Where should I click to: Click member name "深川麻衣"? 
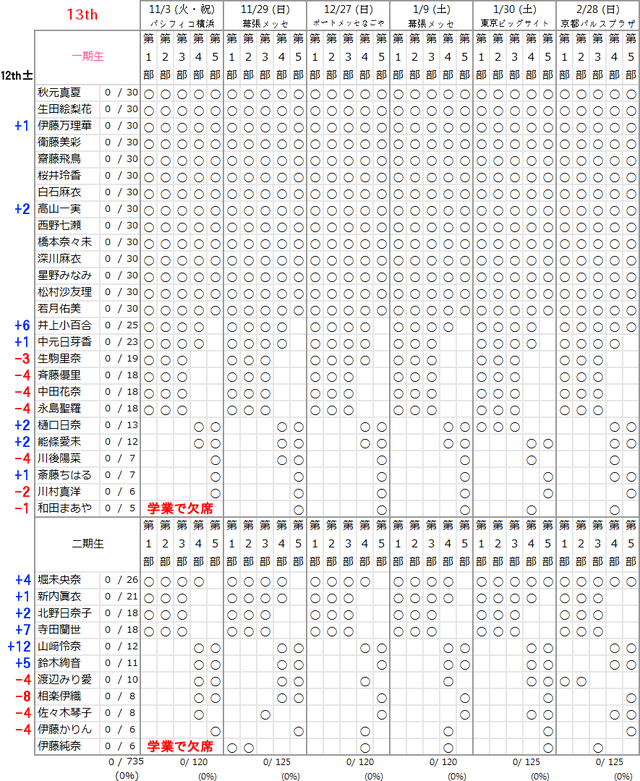pyautogui.click(x=59, y=259)
